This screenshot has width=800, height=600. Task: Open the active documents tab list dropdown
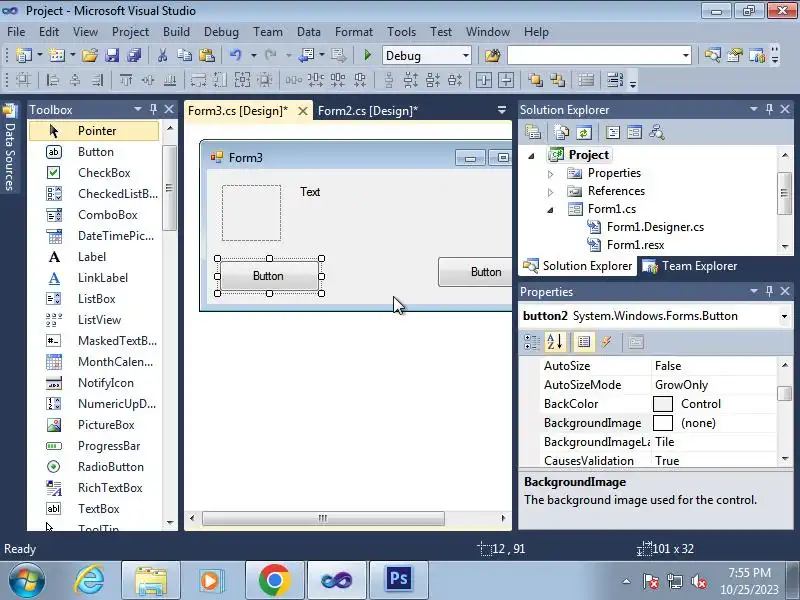pos(502,110)
